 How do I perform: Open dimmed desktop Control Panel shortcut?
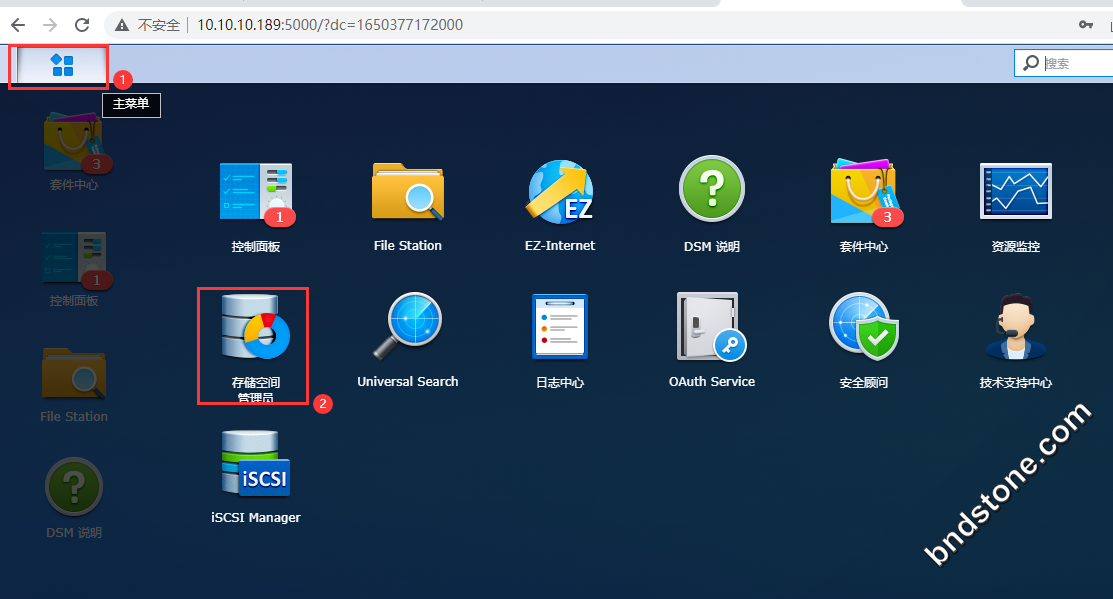(x=74, y=258)
